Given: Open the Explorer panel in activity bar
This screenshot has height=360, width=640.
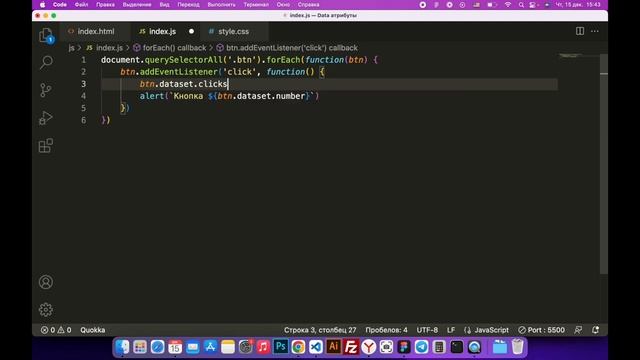Looking at the screenshot, I should (46, 36).
